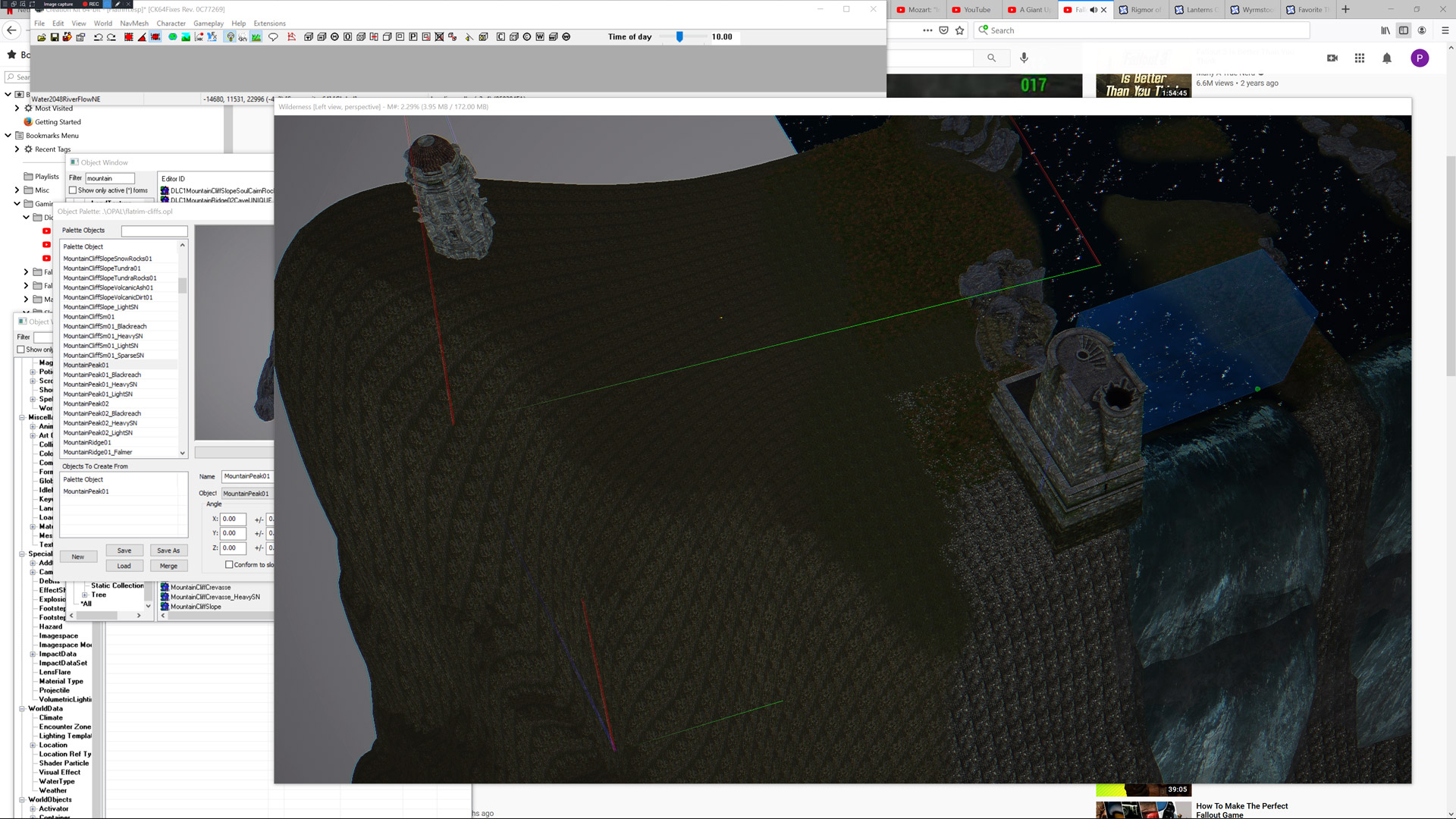Click the landscape editing picture icon
The height and width of the screenshot is (819, 1456).
pos(186,37)
